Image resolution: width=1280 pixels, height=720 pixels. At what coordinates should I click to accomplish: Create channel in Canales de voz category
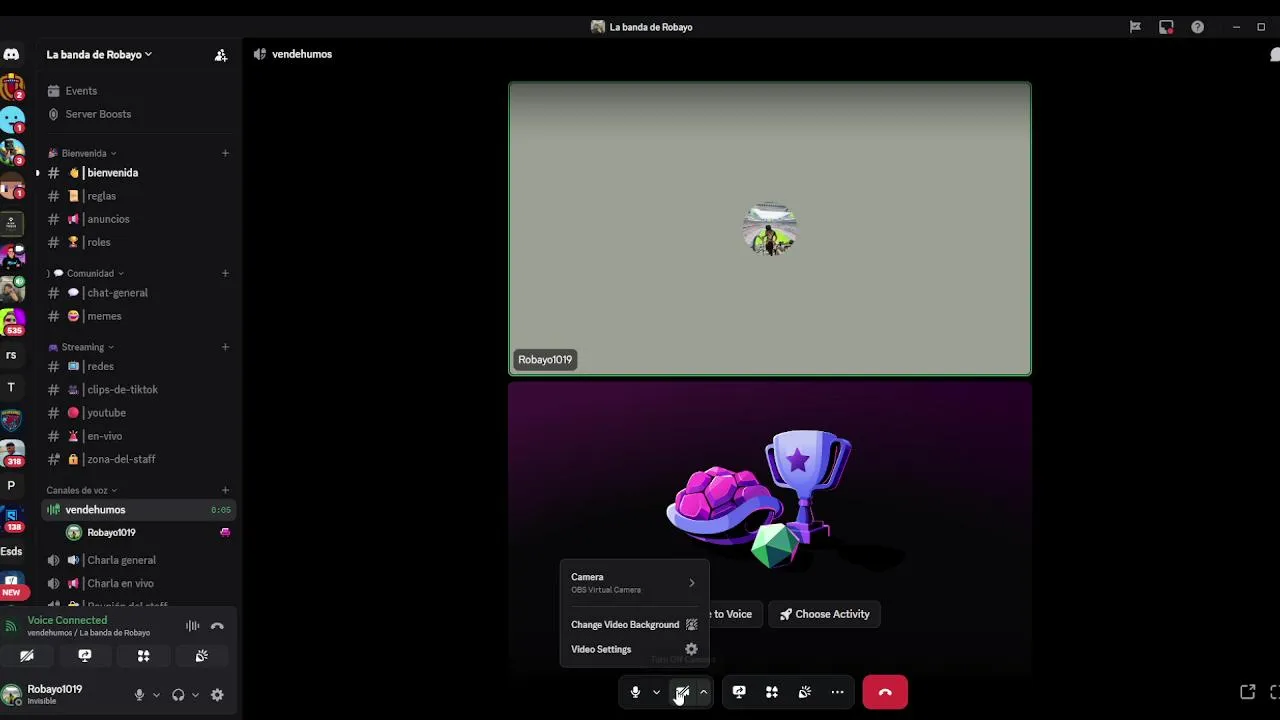pos(225,490)
